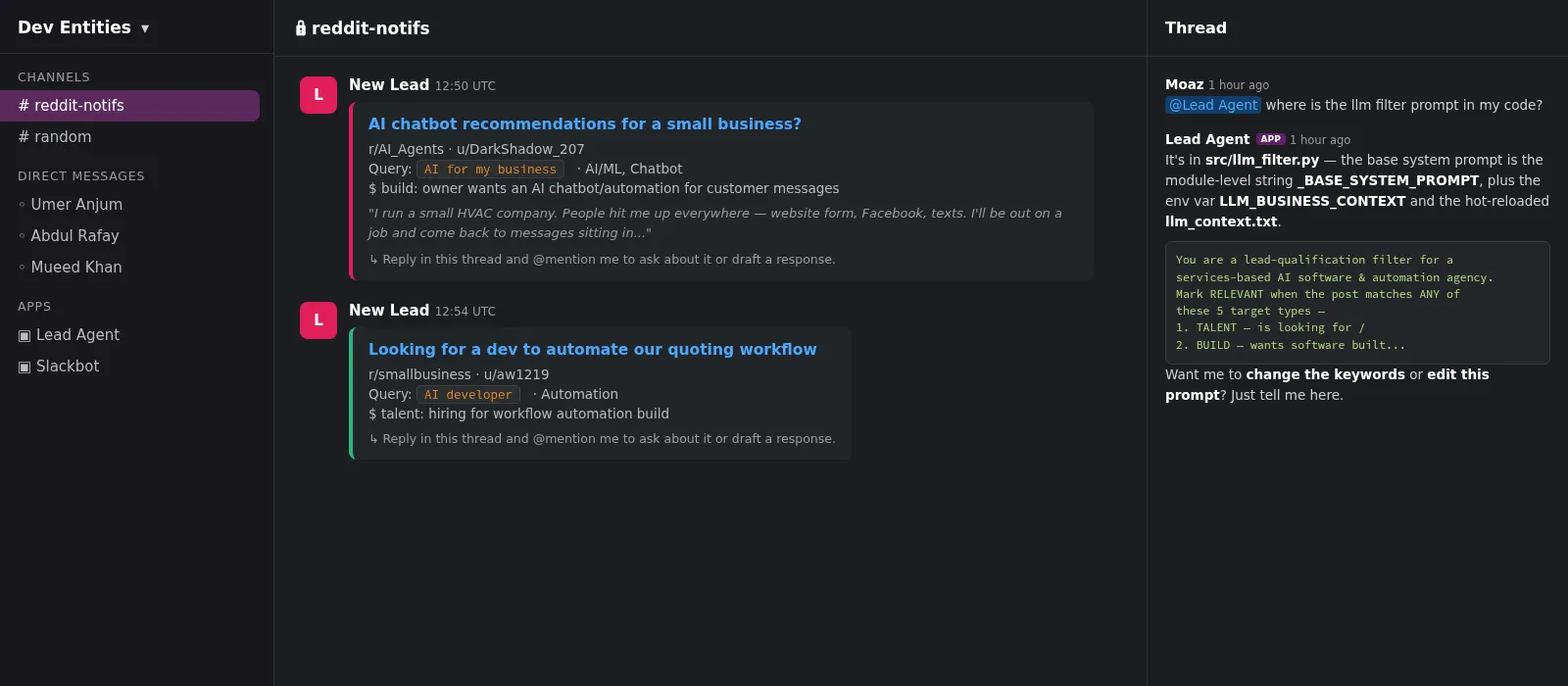
Task: Click the Thread panel title
Action: 1196,27
